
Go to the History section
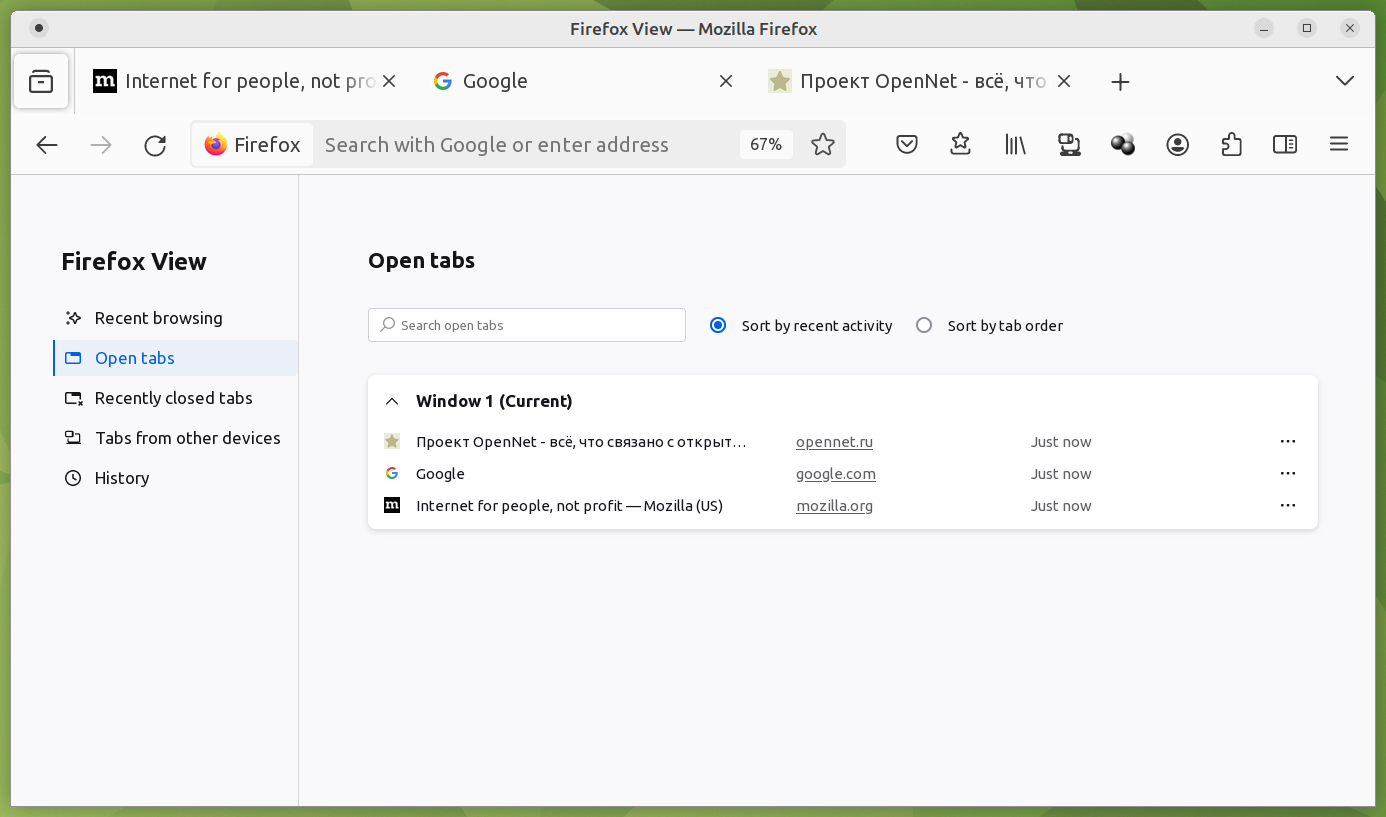(x=121, y=478)
